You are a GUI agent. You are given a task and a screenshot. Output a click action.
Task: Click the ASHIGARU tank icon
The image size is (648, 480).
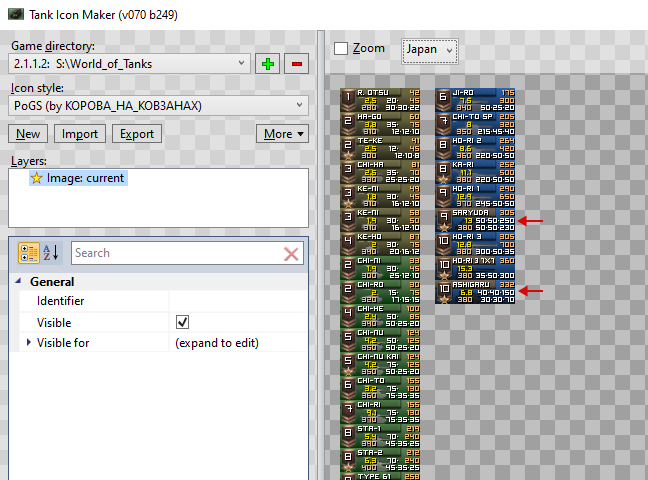tap(475, 291)
